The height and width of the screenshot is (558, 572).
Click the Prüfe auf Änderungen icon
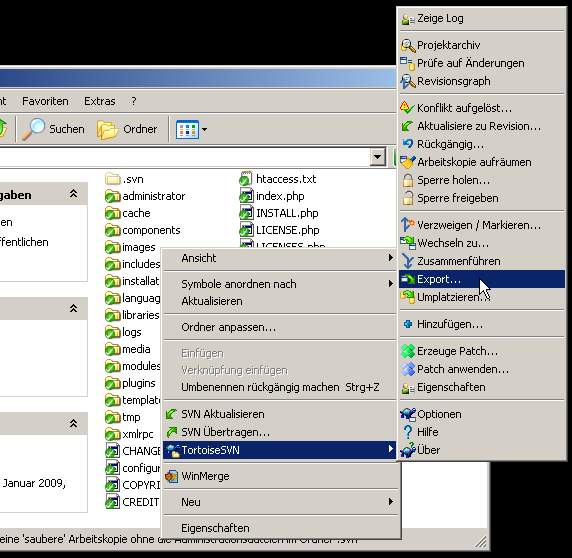point(407,63)
